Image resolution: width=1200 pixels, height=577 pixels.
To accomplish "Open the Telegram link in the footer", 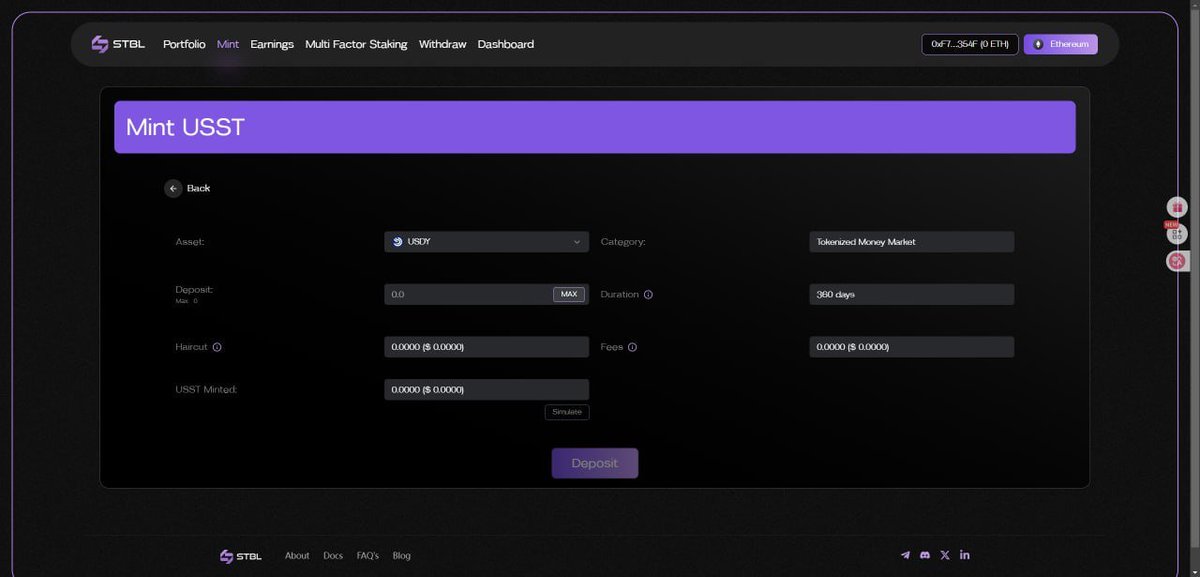I will [x=905, y=555].
